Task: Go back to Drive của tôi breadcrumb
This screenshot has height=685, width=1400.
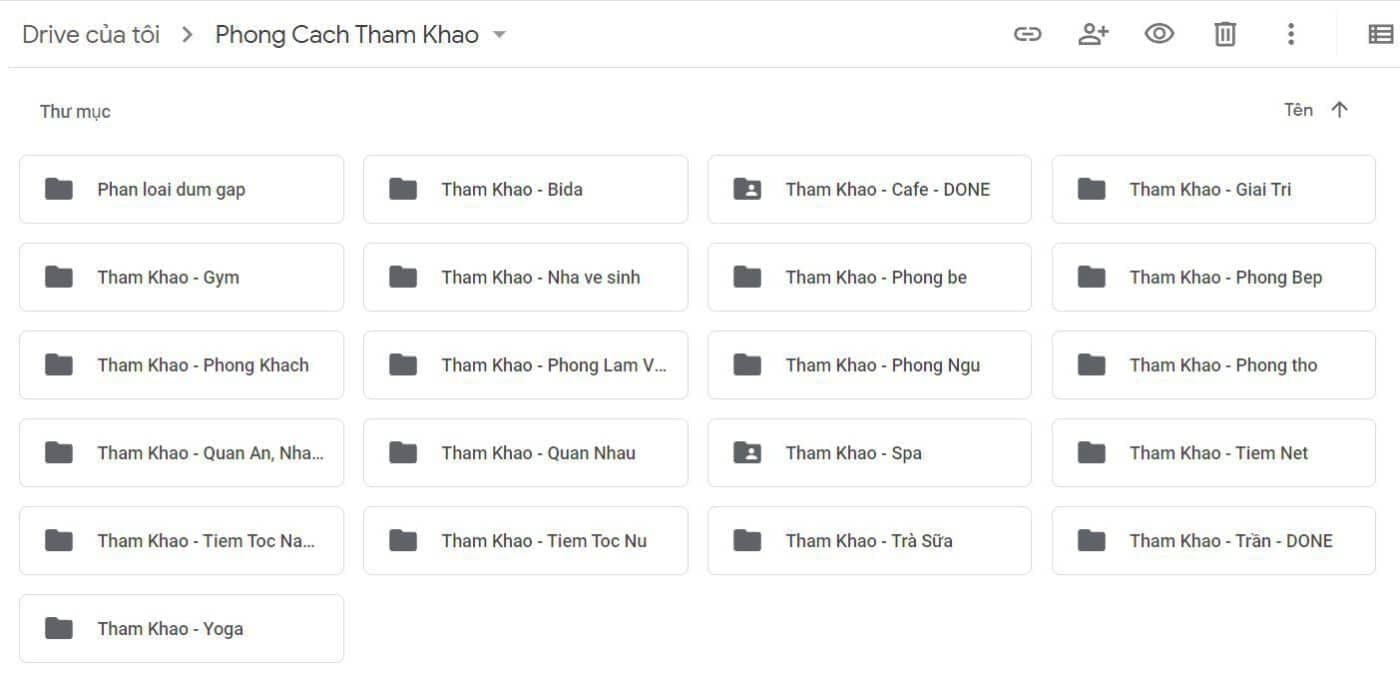Action: pyautogui.click(x=91, y=35)
